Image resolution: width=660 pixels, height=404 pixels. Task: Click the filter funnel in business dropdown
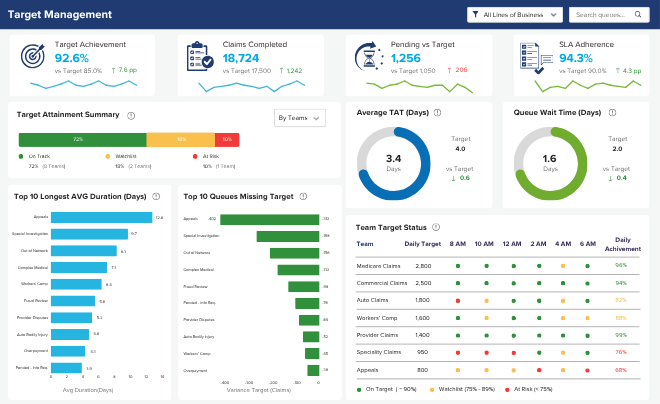[475, 14]
